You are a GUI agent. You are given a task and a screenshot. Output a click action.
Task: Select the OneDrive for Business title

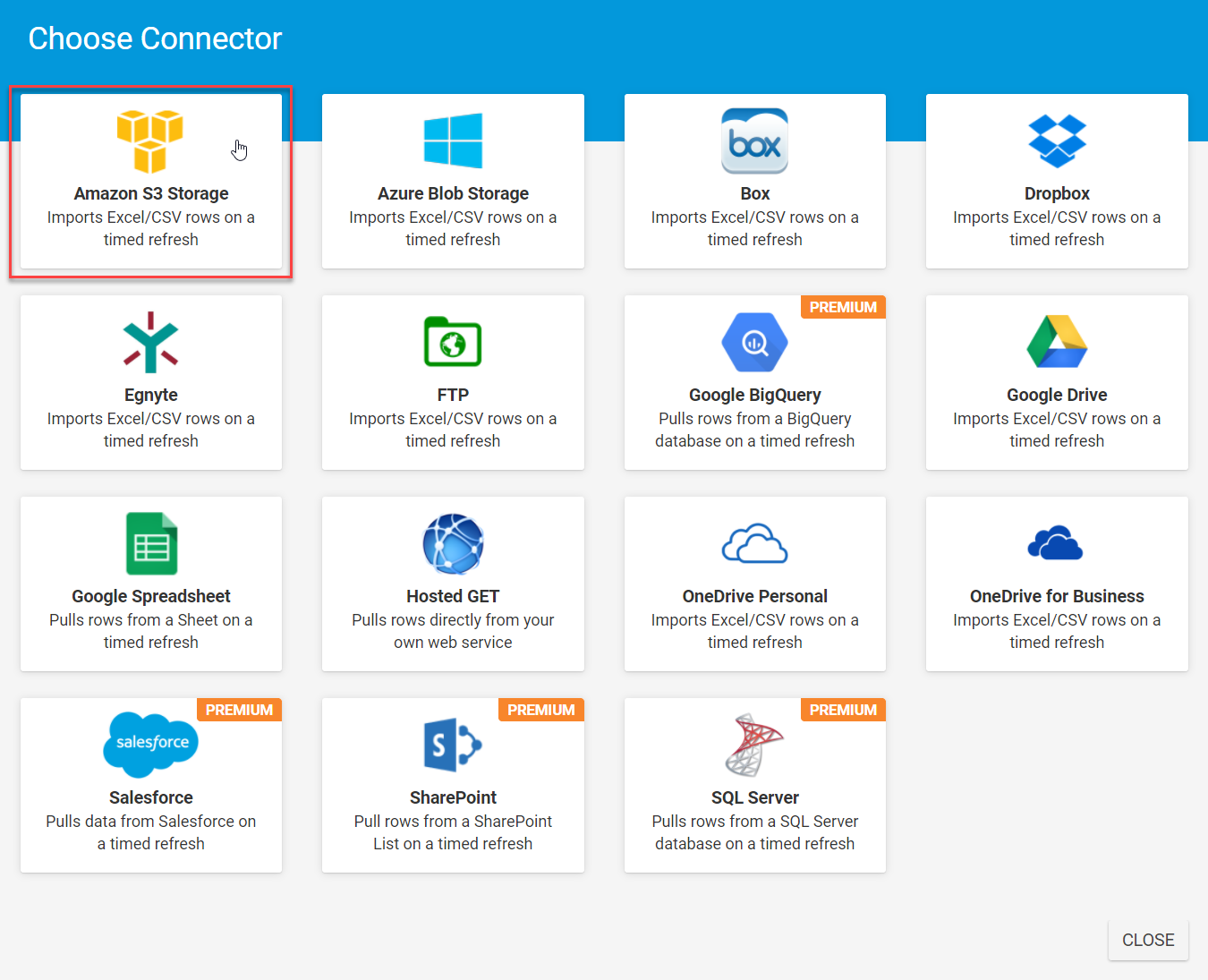tap(1057, 596)
